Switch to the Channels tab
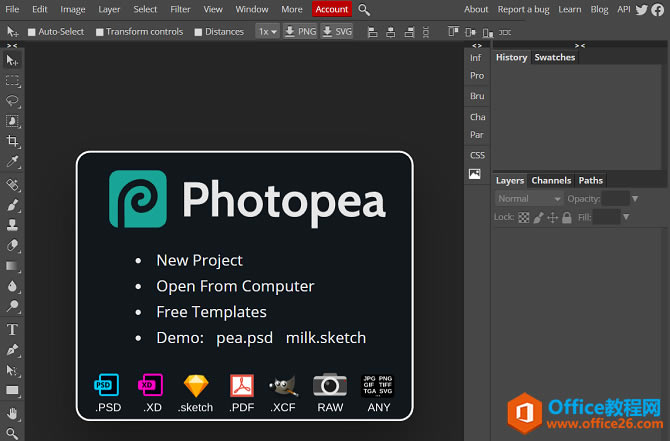670x441 pixels. [551, 180]
